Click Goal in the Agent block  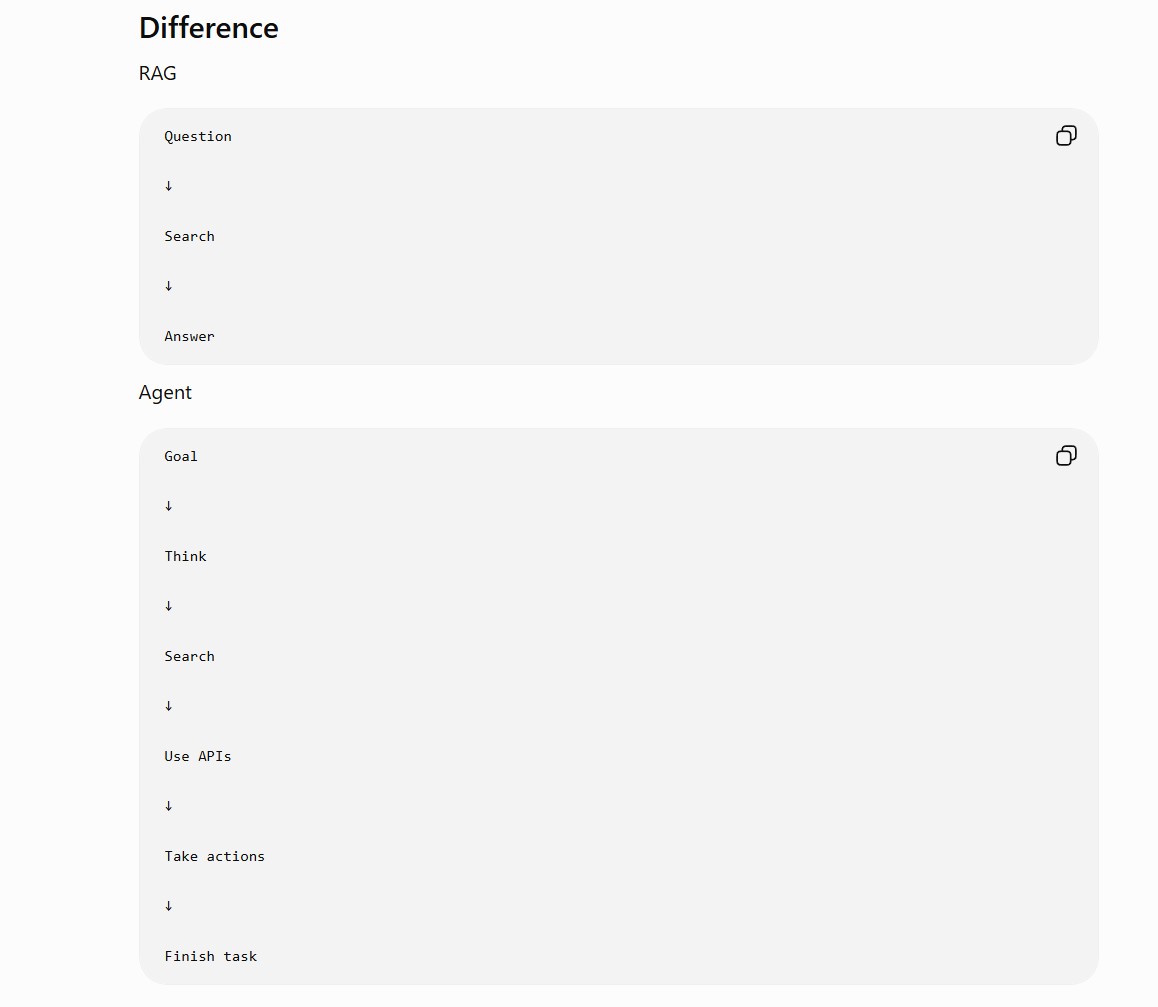coord(181,456)
